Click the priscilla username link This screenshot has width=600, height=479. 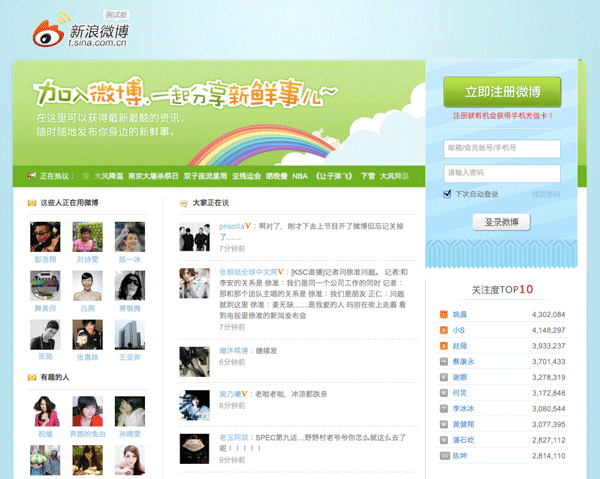coord(232,226)
